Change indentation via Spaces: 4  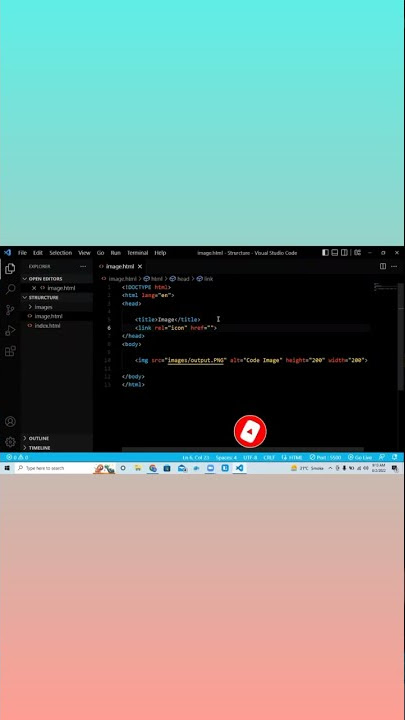point(226,458)
